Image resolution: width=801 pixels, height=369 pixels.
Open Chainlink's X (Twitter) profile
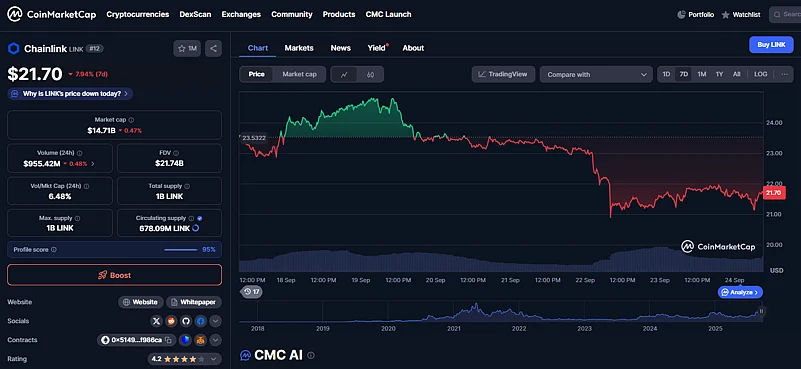coord(157,321)
